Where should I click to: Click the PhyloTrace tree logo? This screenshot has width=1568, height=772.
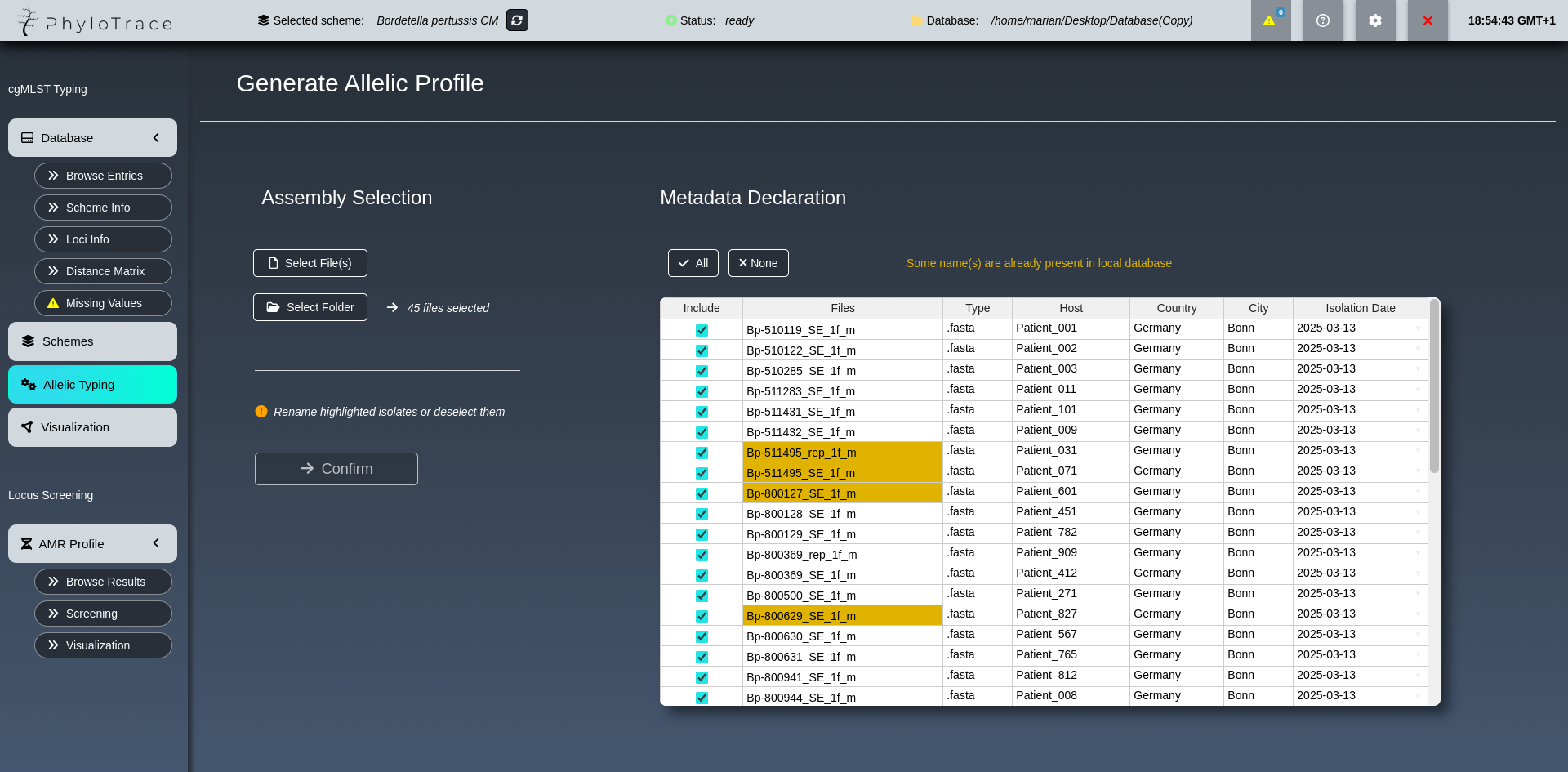point(28,22)
